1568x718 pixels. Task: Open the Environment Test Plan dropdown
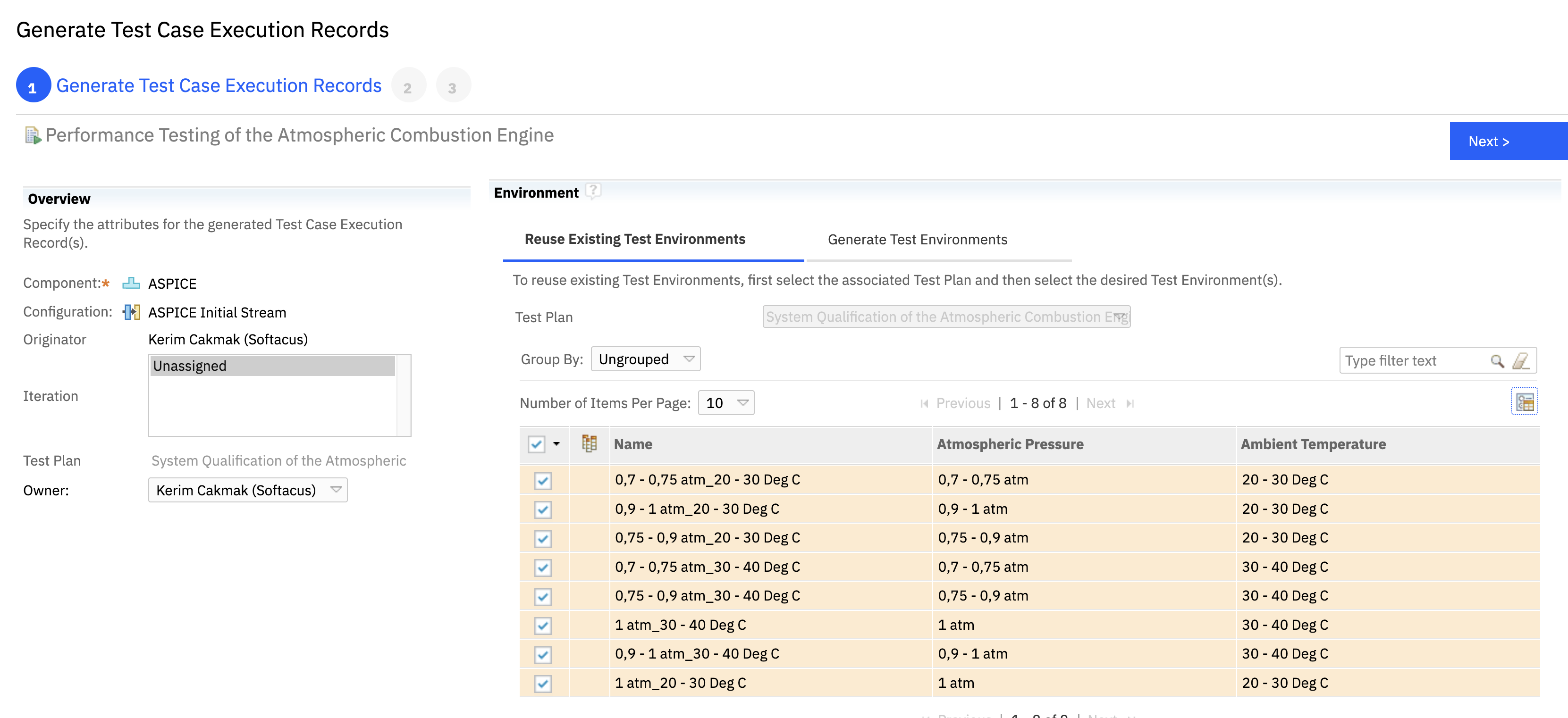point(946,317)
